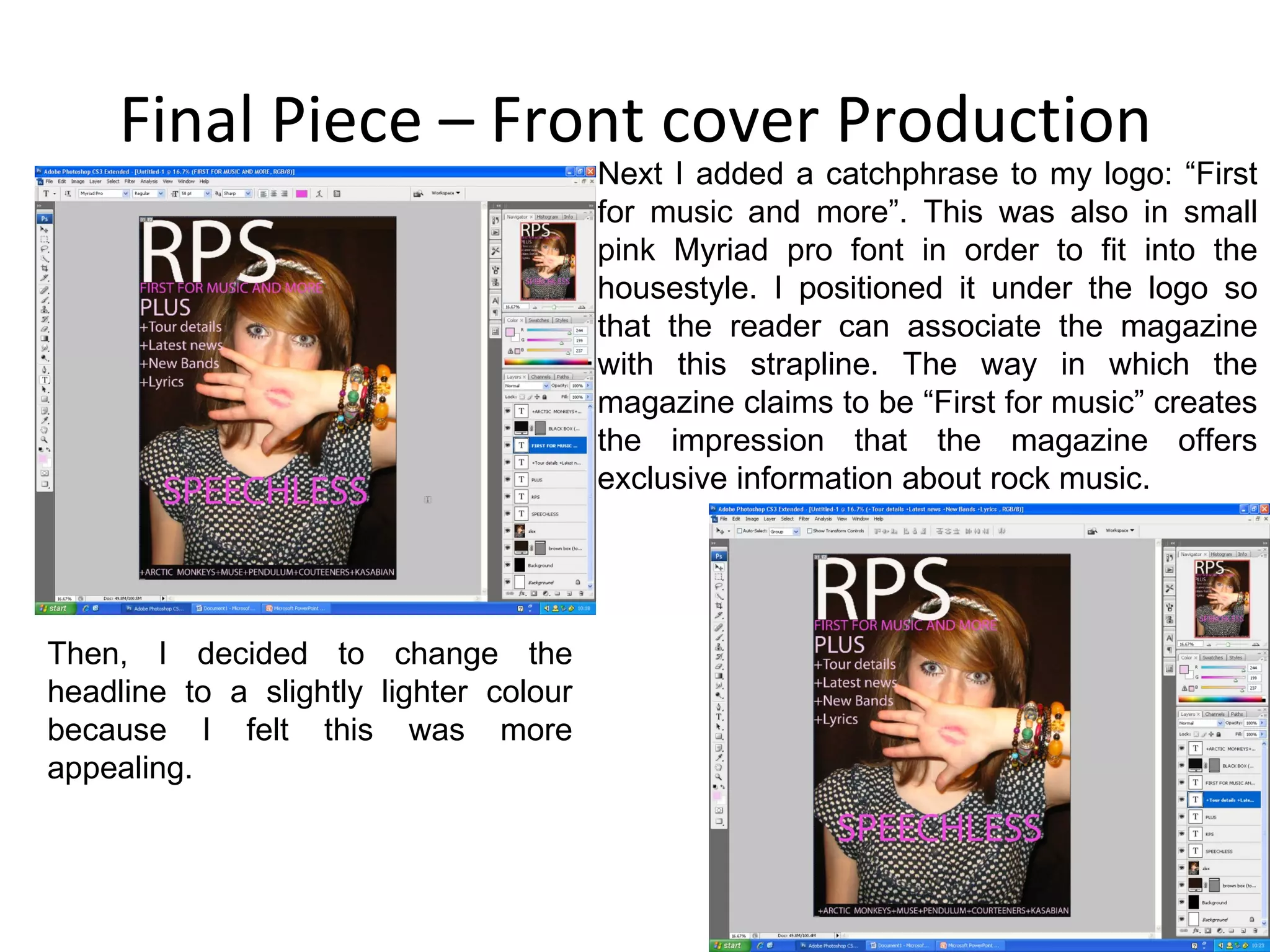Viewport: 1270px width, 952px height.
Task: Switch to Styles tab in Move-tool window
Action: 1236,658
